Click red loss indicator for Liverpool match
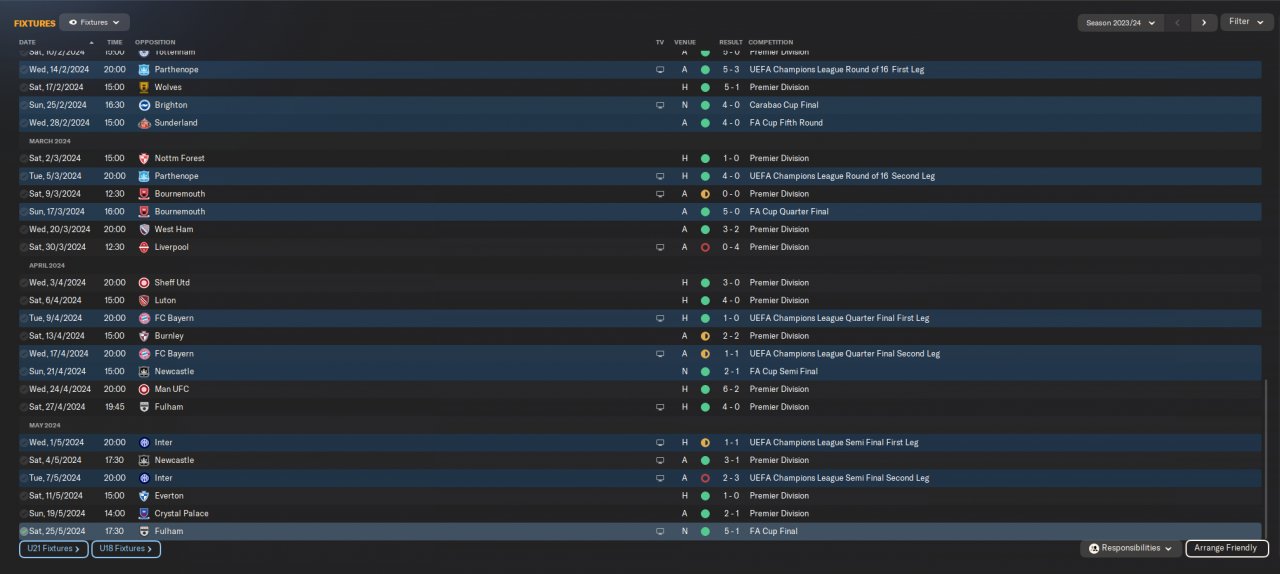 click(x=705, y=247)
